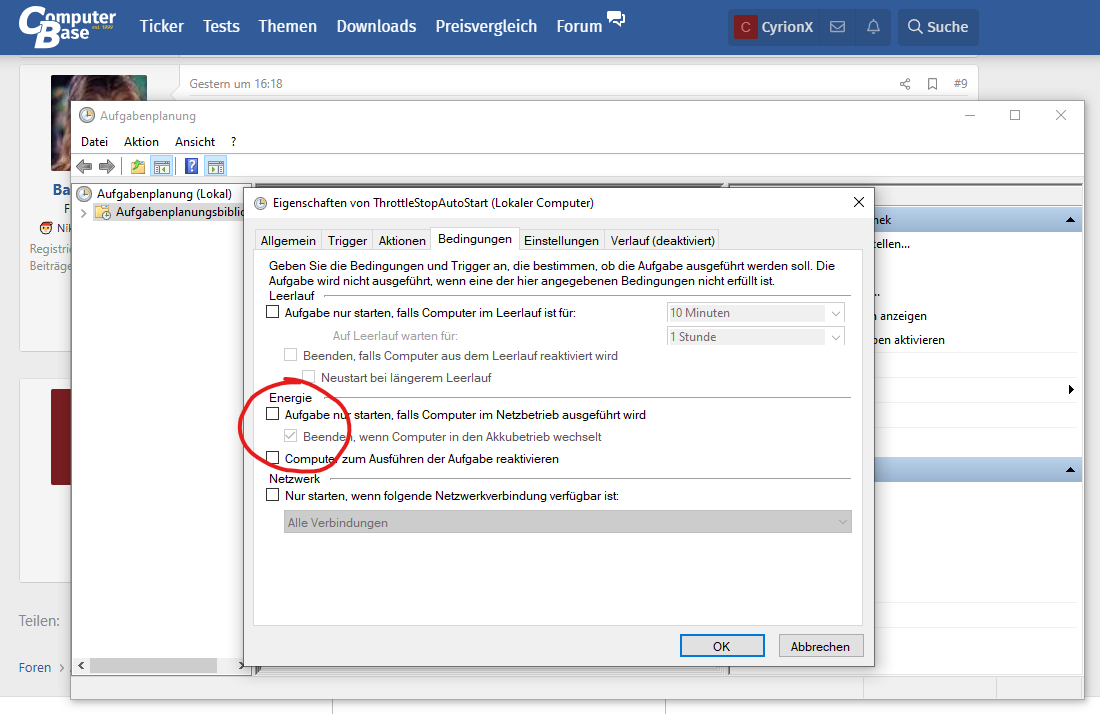The image size is (1100, 714).
Task: Toggle the console tree pane icon
Action: coord(161,166)
